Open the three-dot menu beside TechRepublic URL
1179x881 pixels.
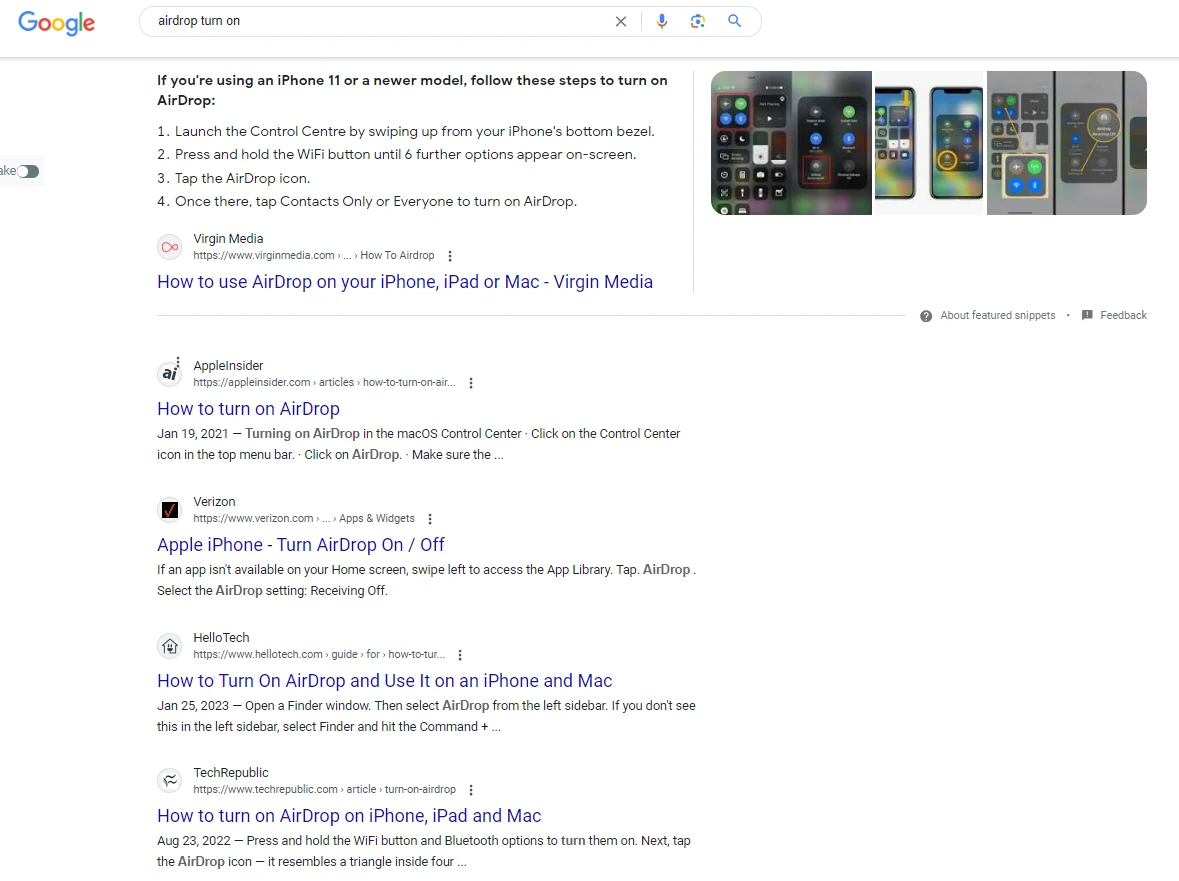point(471,790)
